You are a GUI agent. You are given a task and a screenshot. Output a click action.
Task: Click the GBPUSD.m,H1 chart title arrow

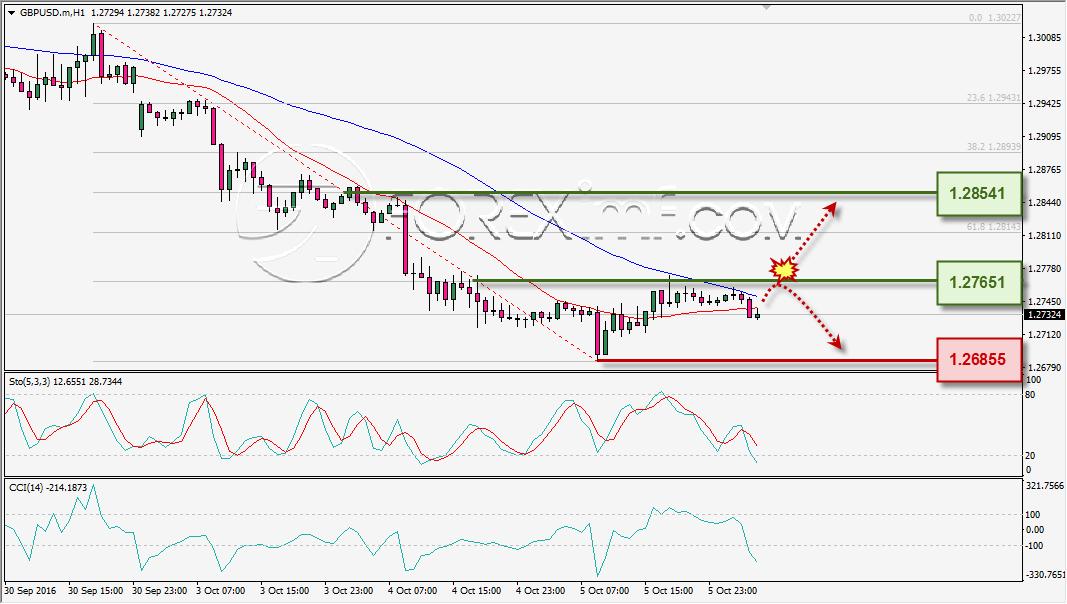tap(12, 13)
